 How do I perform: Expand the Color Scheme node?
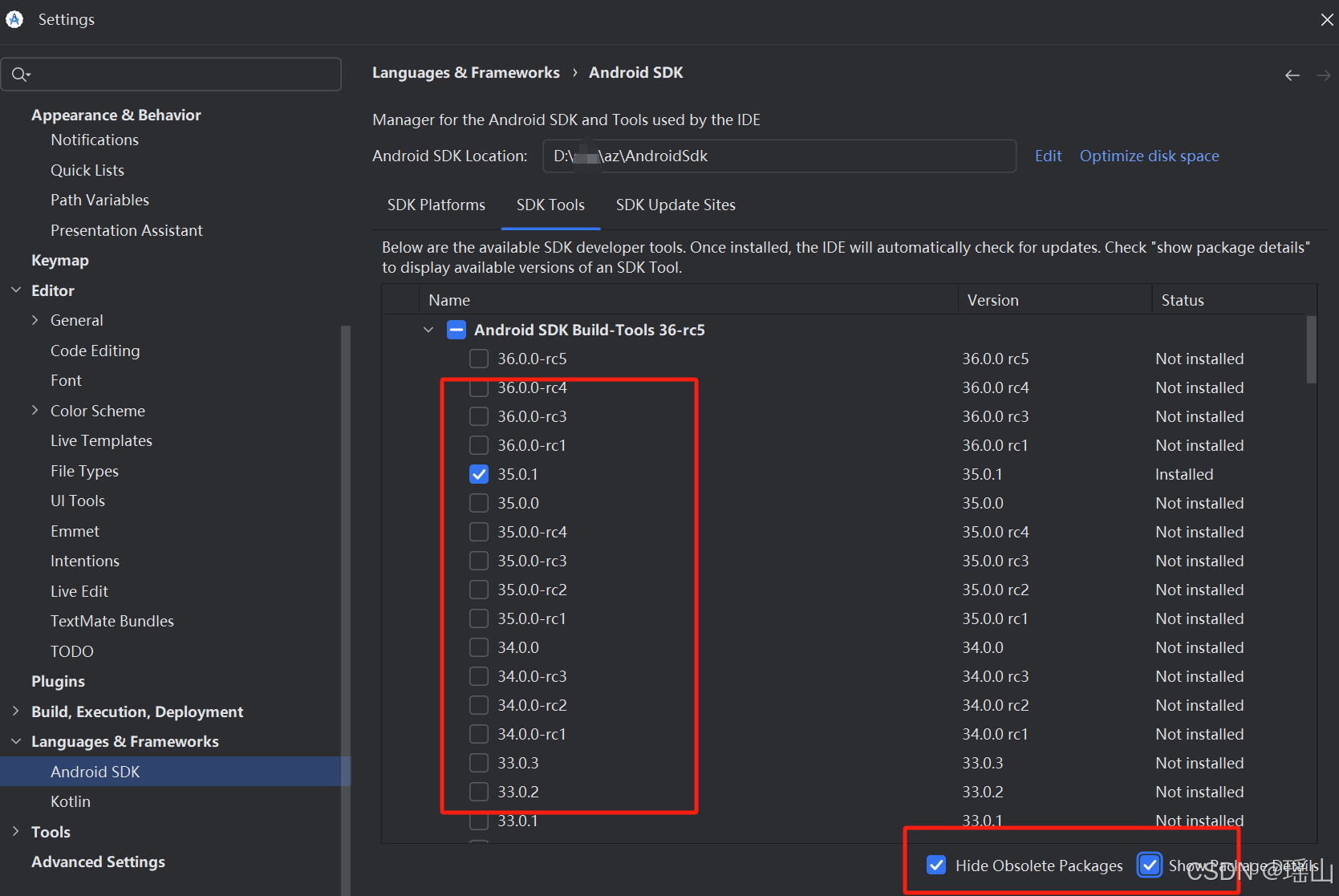pyautogui.click(x=35, y=410)
